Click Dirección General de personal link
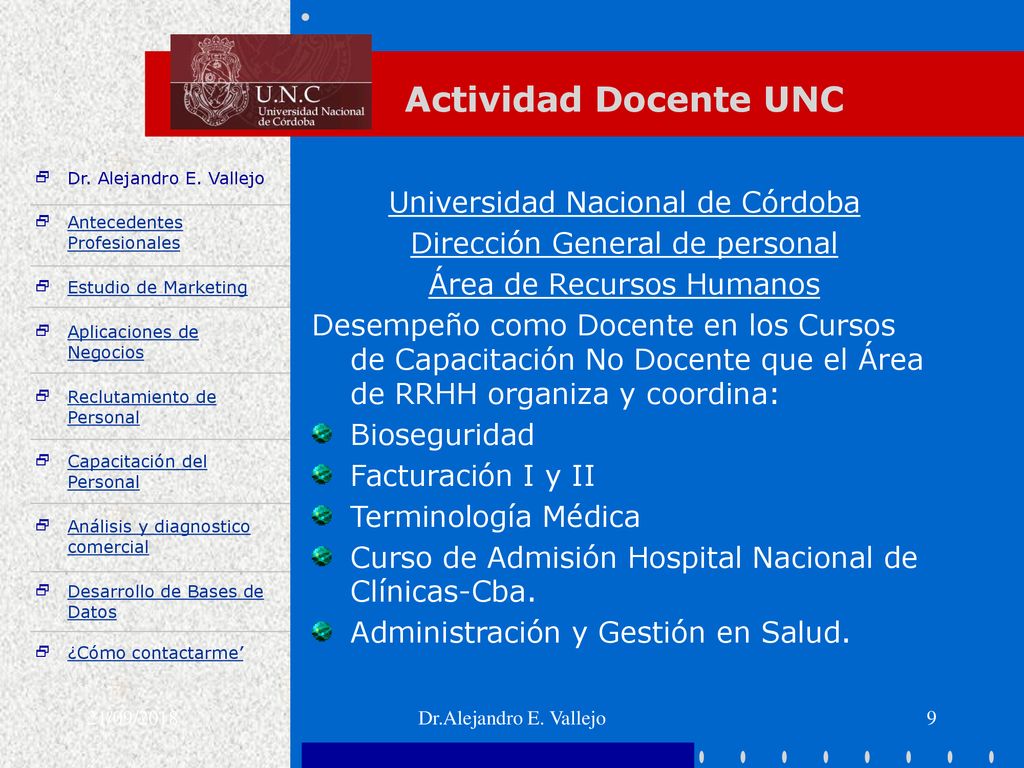1024x768 pixels. tap(624, 244)
